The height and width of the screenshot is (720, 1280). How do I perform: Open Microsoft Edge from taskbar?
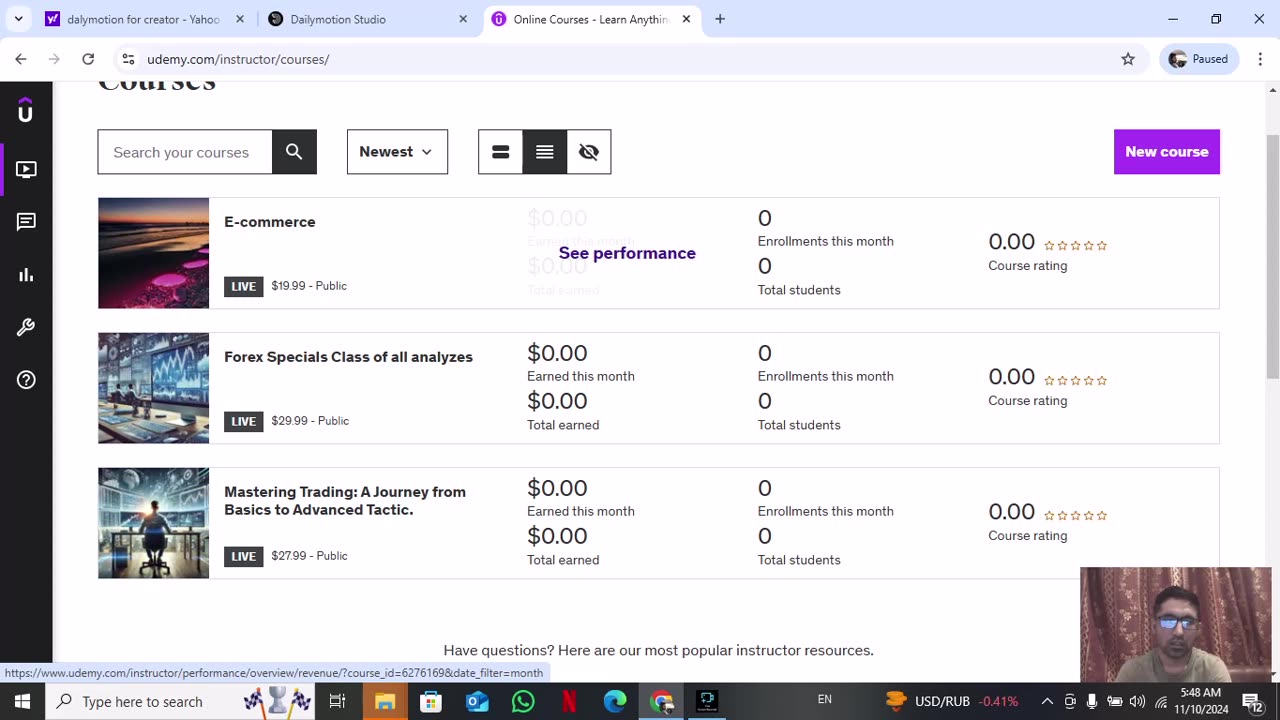[x=615, y=701]
